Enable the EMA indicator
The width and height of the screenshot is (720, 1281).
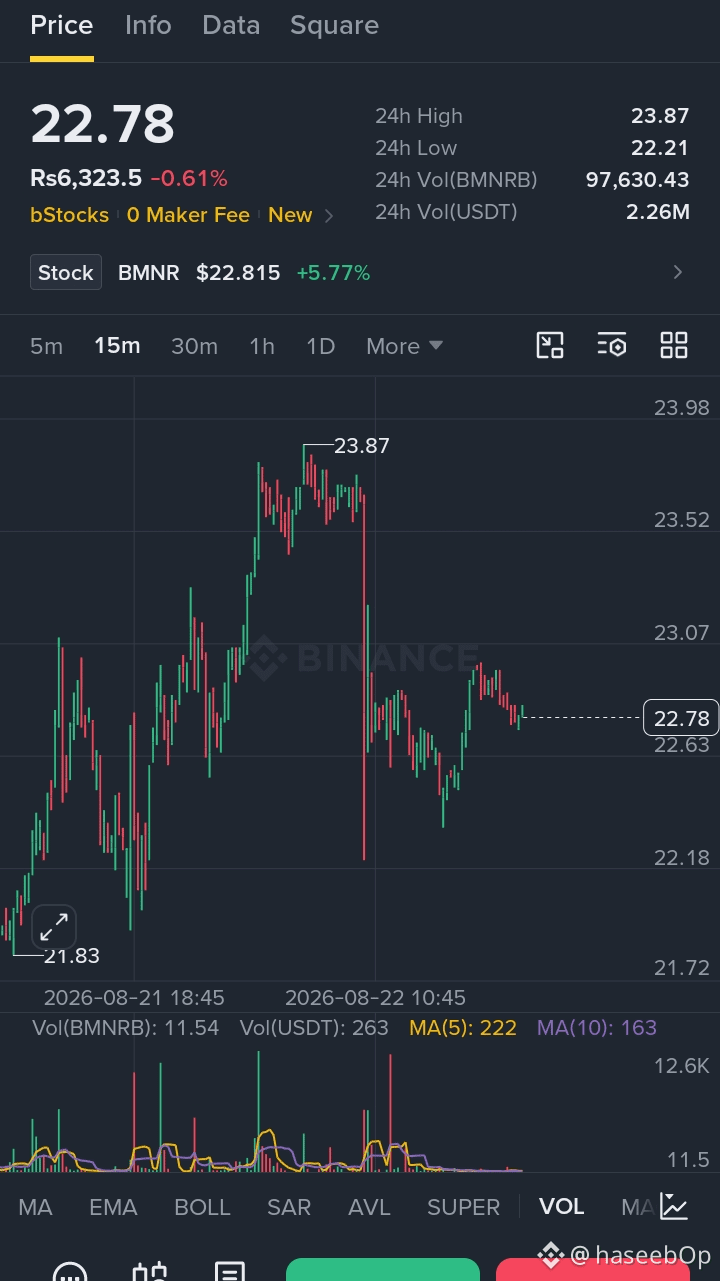click(113, 1207)
